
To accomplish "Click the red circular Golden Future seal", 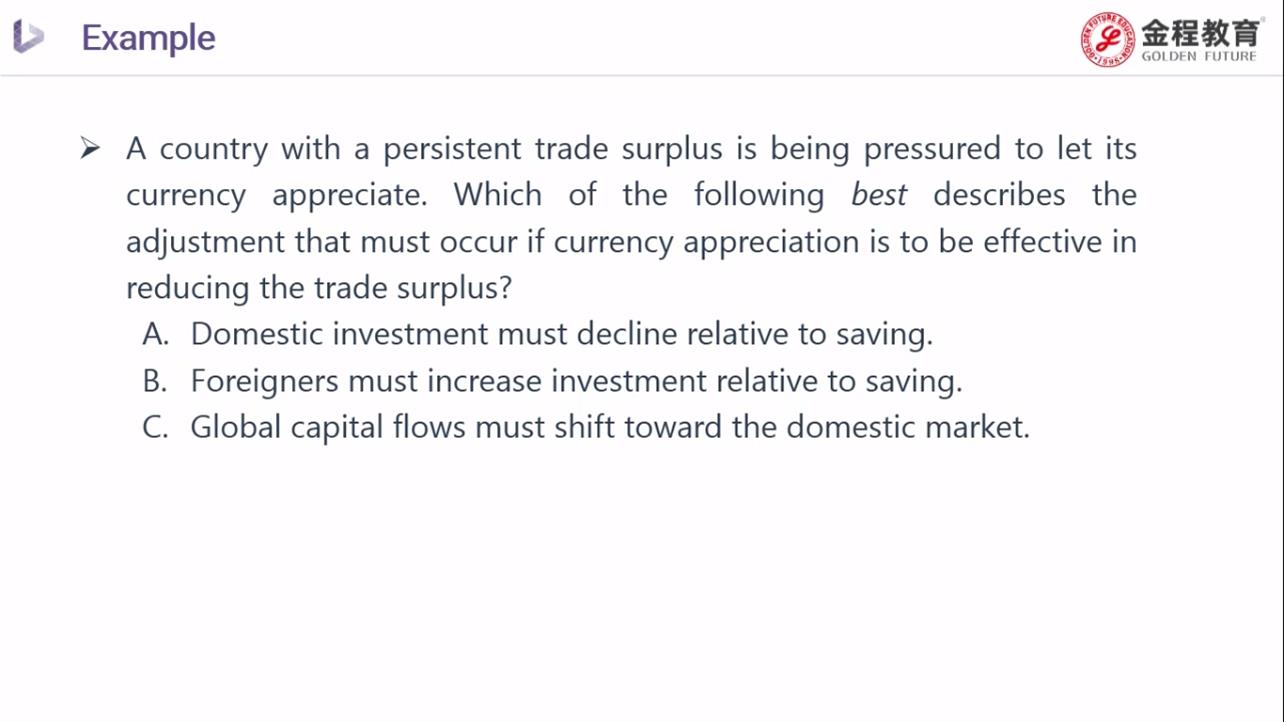I will click(1107, 40).
